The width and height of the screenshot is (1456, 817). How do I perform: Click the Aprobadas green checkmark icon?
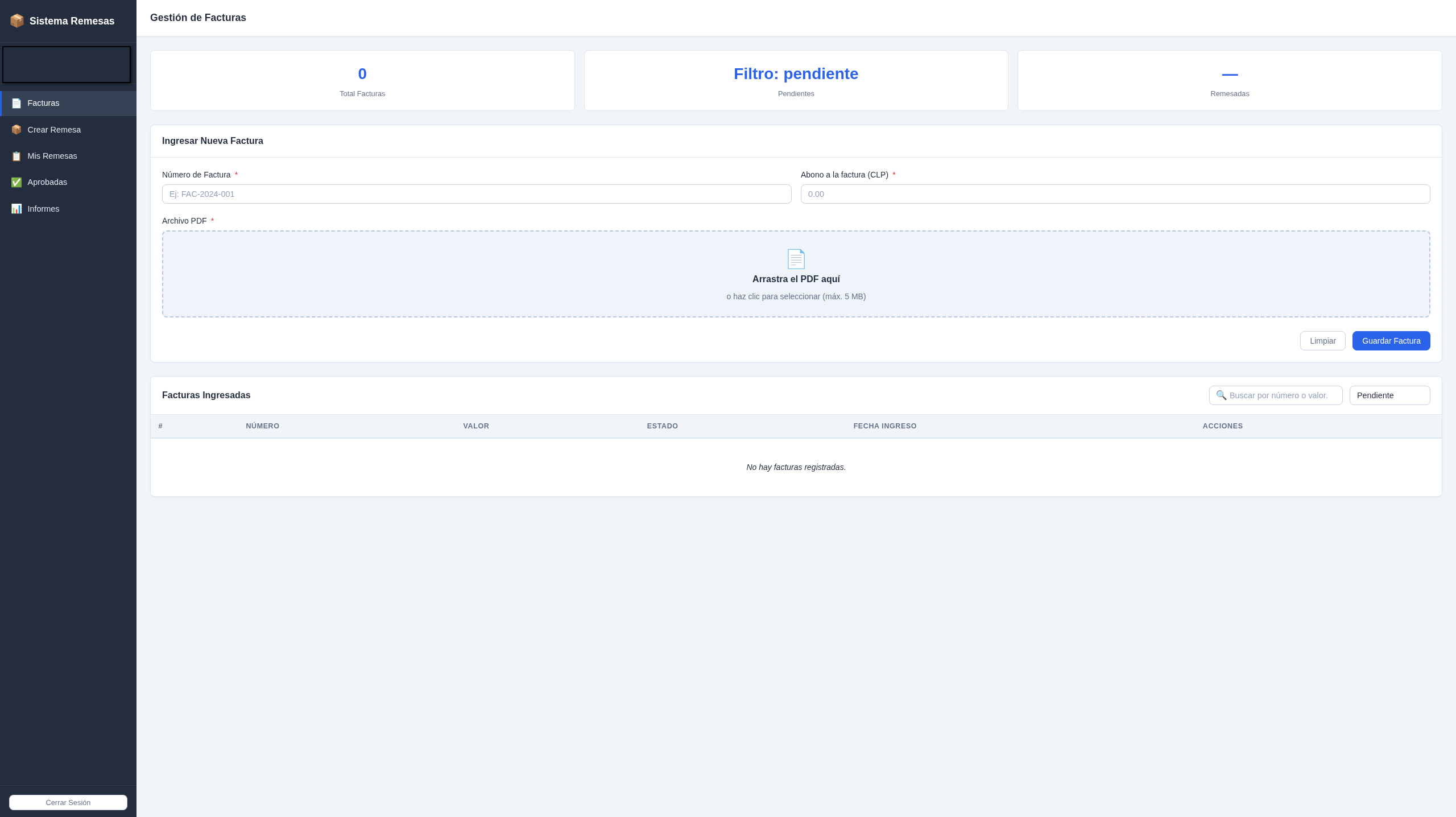16,182
